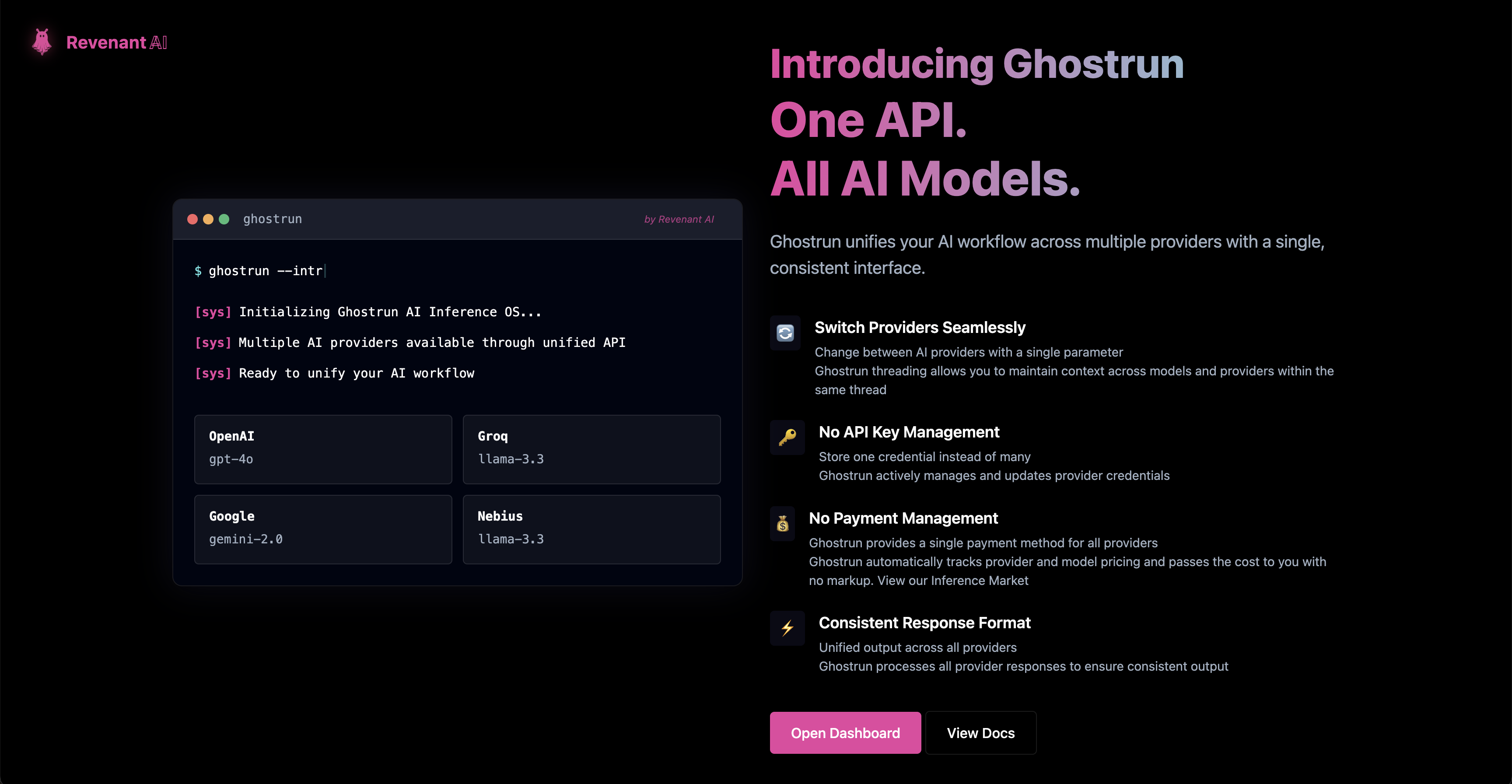The height and width of the screenshot is (784, 1512).
Task: Choose the Google gemini-2.0 provider card
Action: pos(323,529)
